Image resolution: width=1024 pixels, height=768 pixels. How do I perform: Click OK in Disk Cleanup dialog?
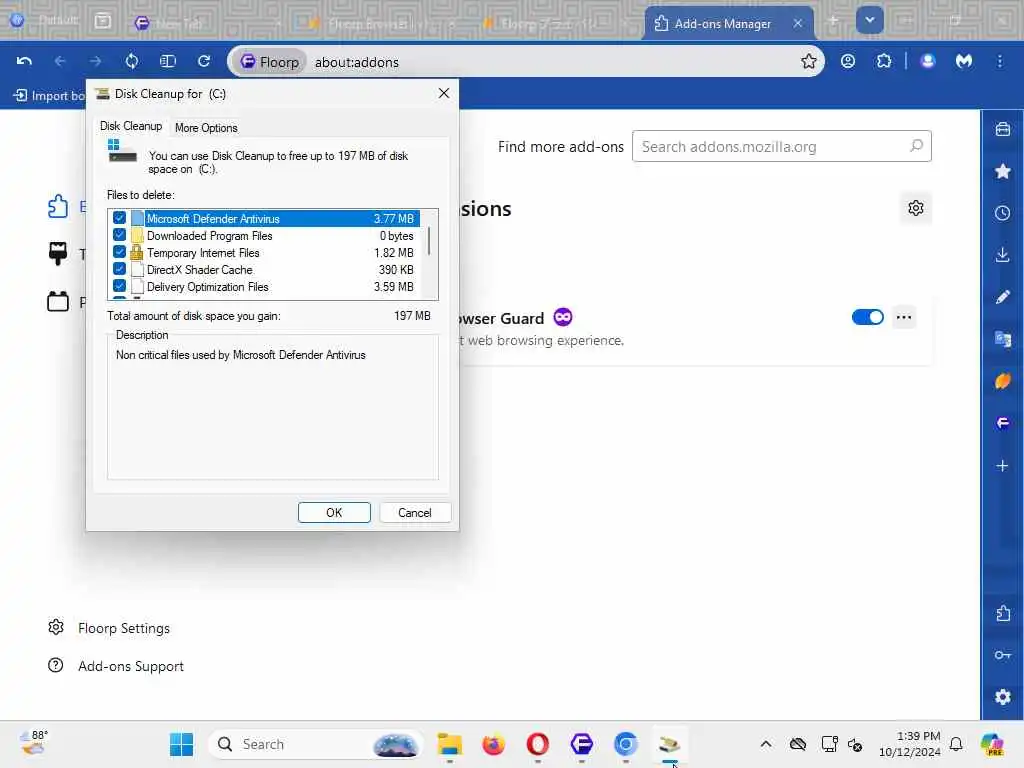point(334,513)
